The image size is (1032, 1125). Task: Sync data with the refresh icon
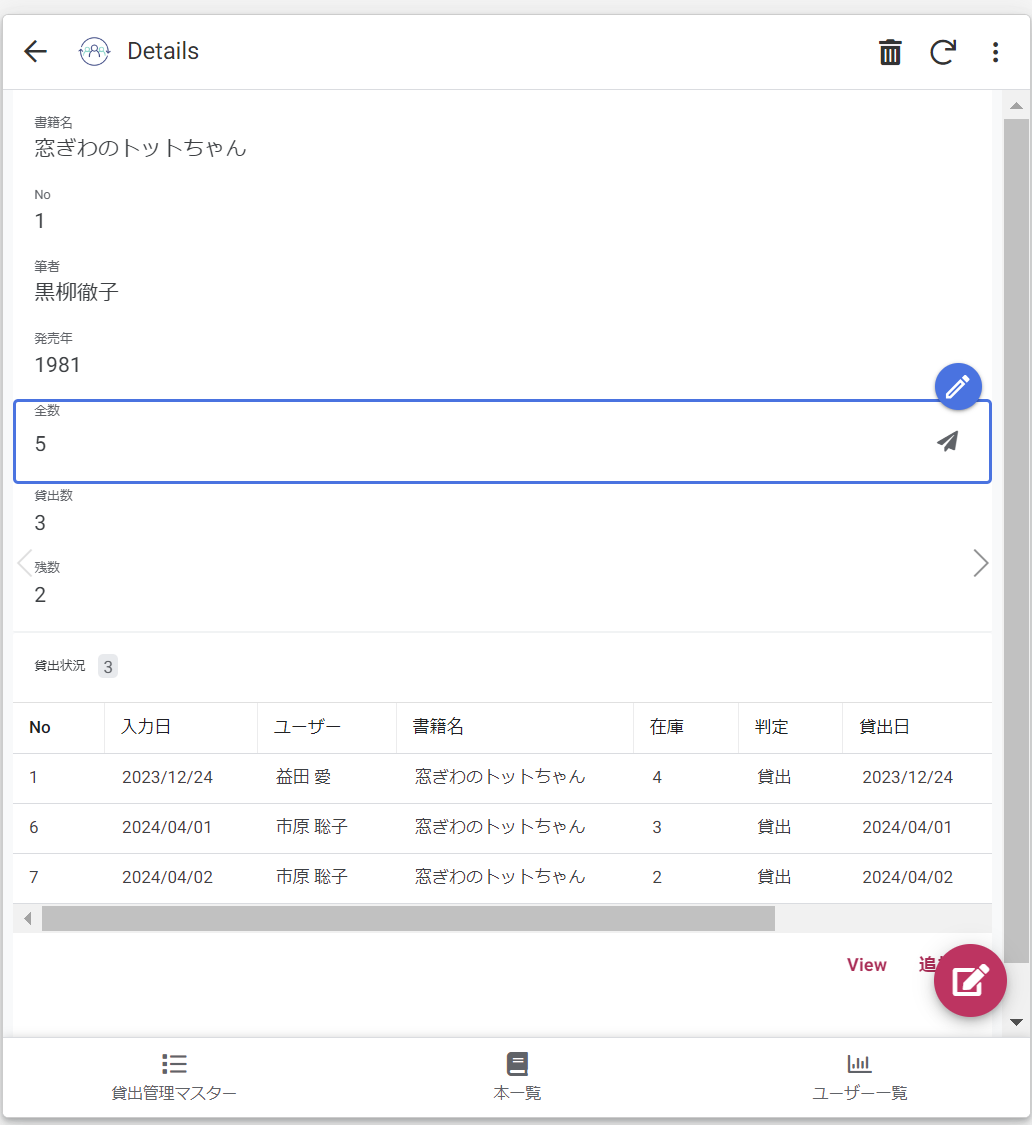(x=942, y=52)
